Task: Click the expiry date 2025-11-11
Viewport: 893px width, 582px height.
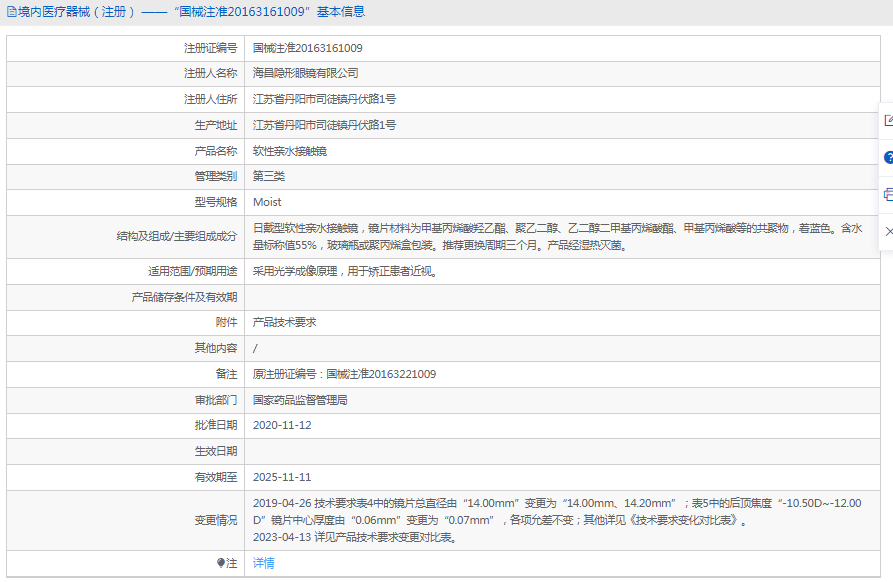Action: tap(282, 477)
